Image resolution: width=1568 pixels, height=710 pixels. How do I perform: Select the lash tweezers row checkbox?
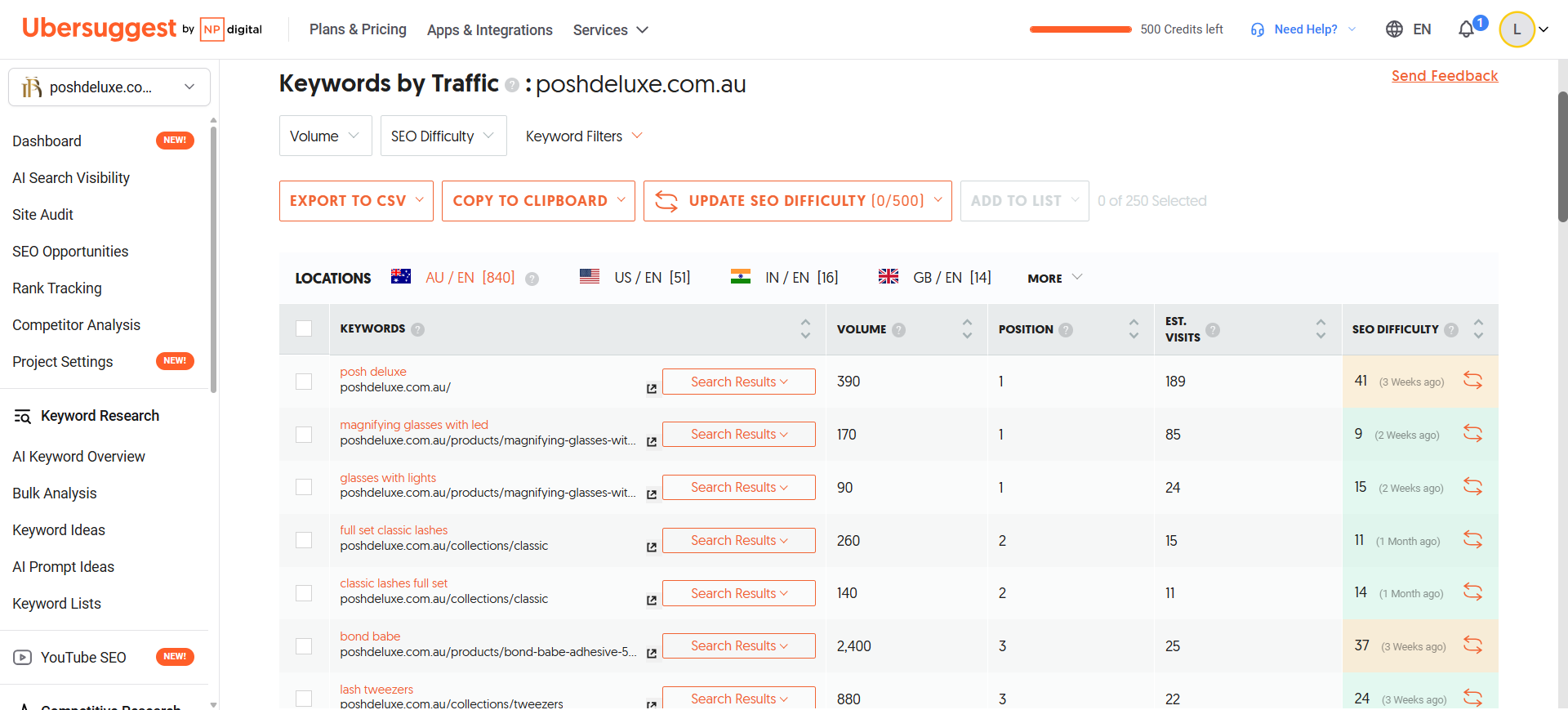coord(304,699)
